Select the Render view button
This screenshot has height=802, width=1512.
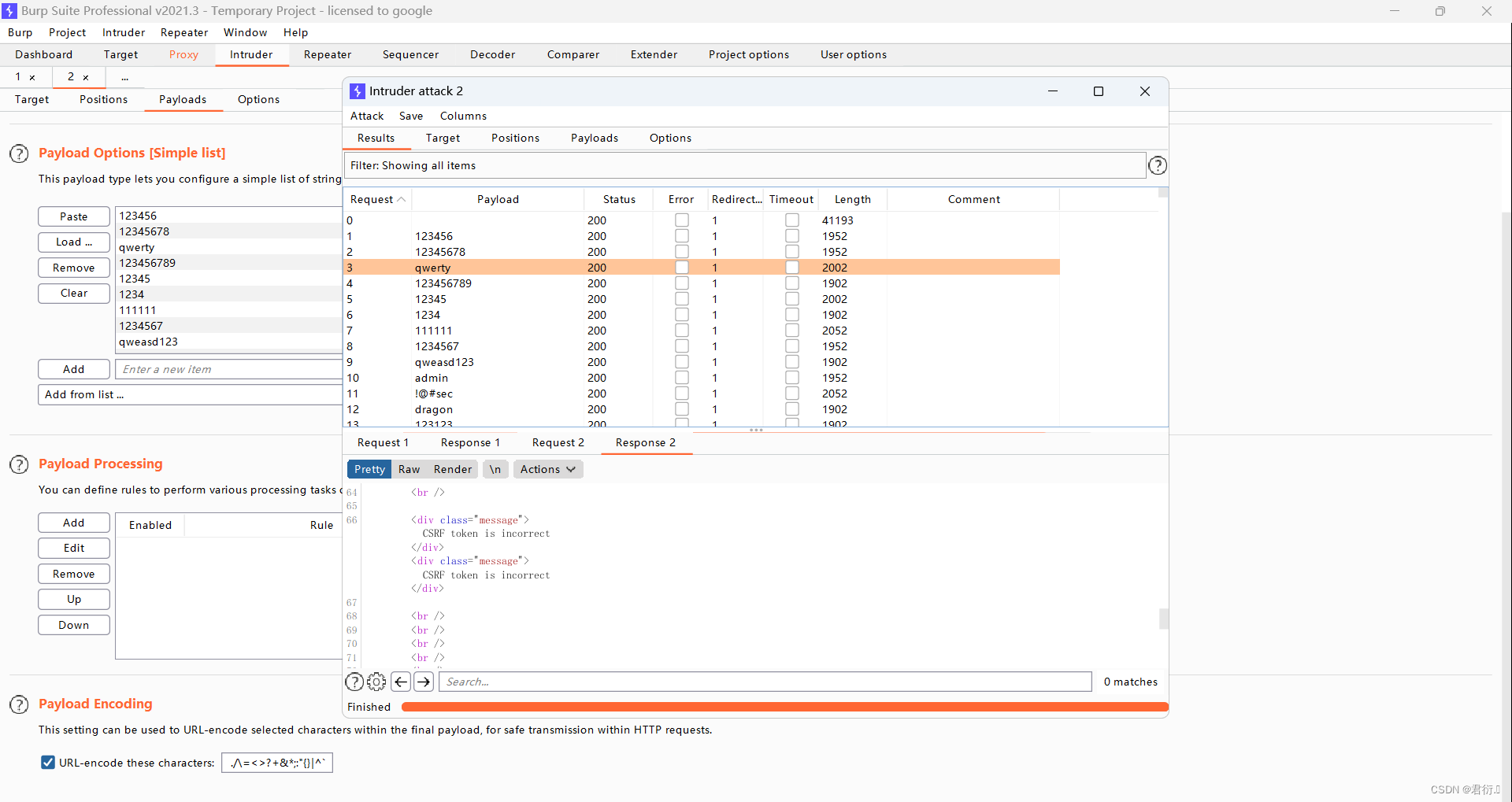[x=452, y=469]
